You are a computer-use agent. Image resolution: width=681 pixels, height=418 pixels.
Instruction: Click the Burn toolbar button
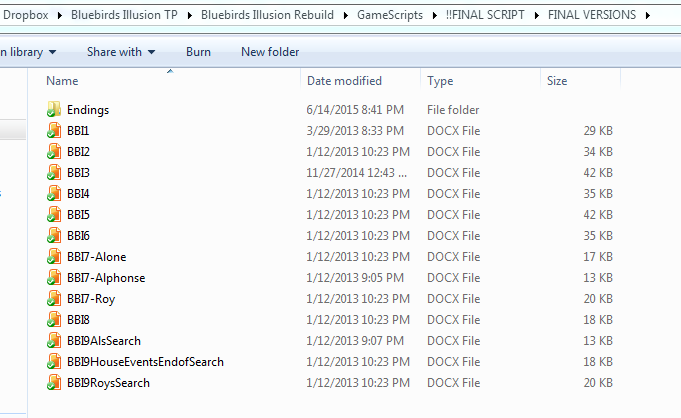pos(198,52)
